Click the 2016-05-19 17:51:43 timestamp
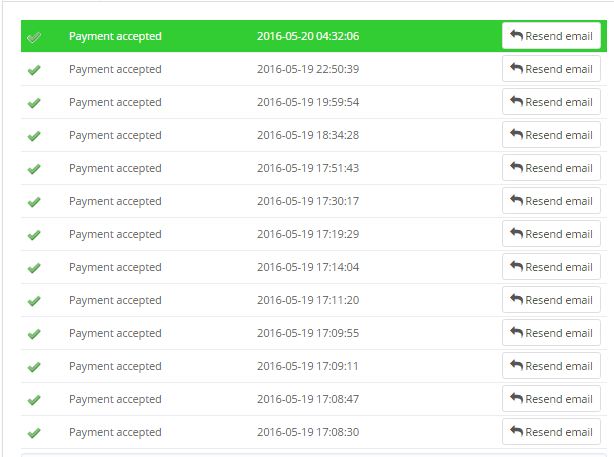 pyautogui.click(x=308, y=168)
